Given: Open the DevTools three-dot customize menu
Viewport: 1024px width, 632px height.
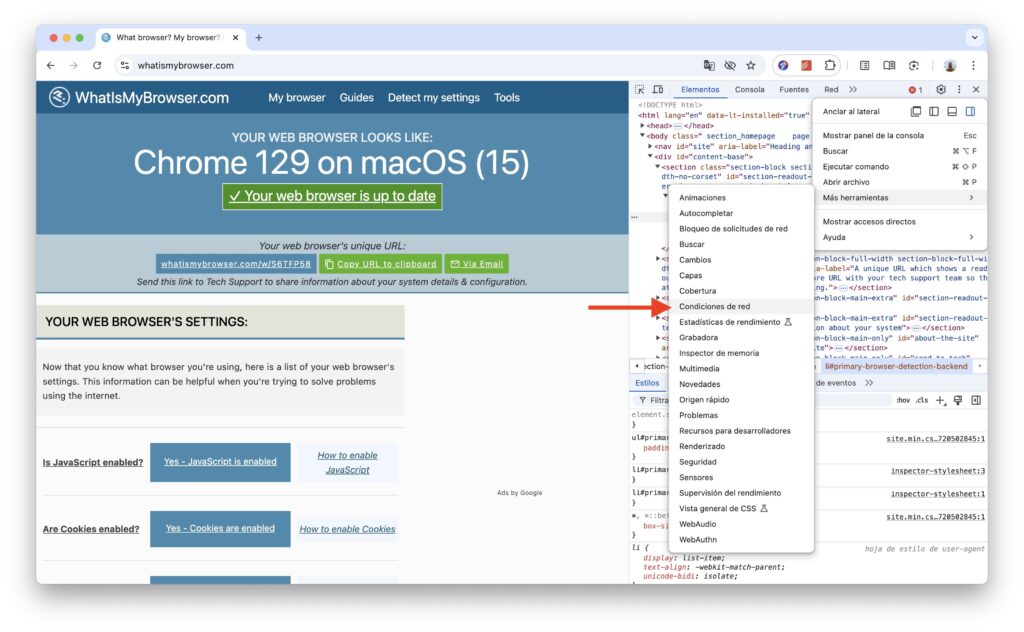Looking at the screenshot, I should point(959,89).
